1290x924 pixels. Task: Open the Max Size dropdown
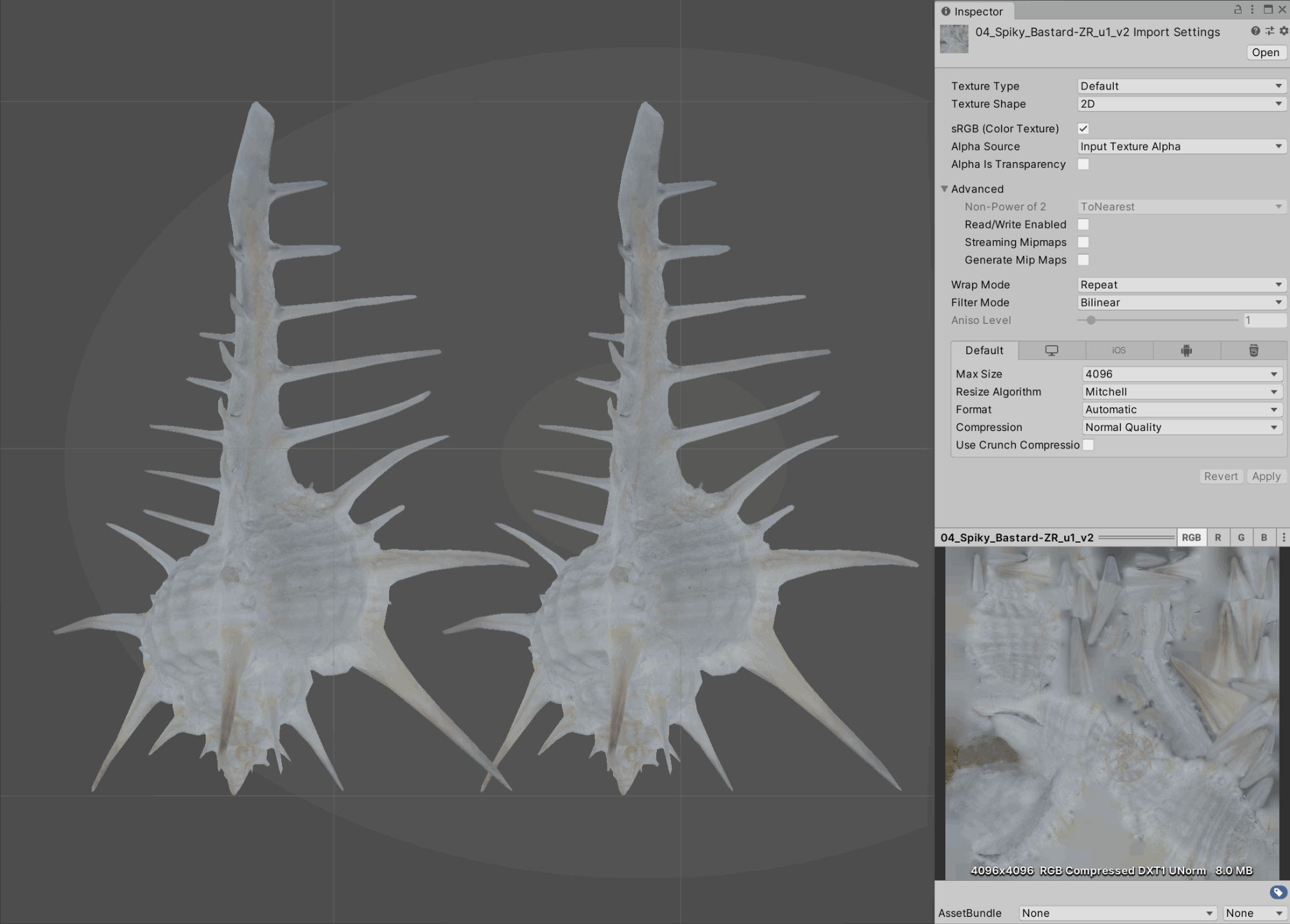(1182, 374)
